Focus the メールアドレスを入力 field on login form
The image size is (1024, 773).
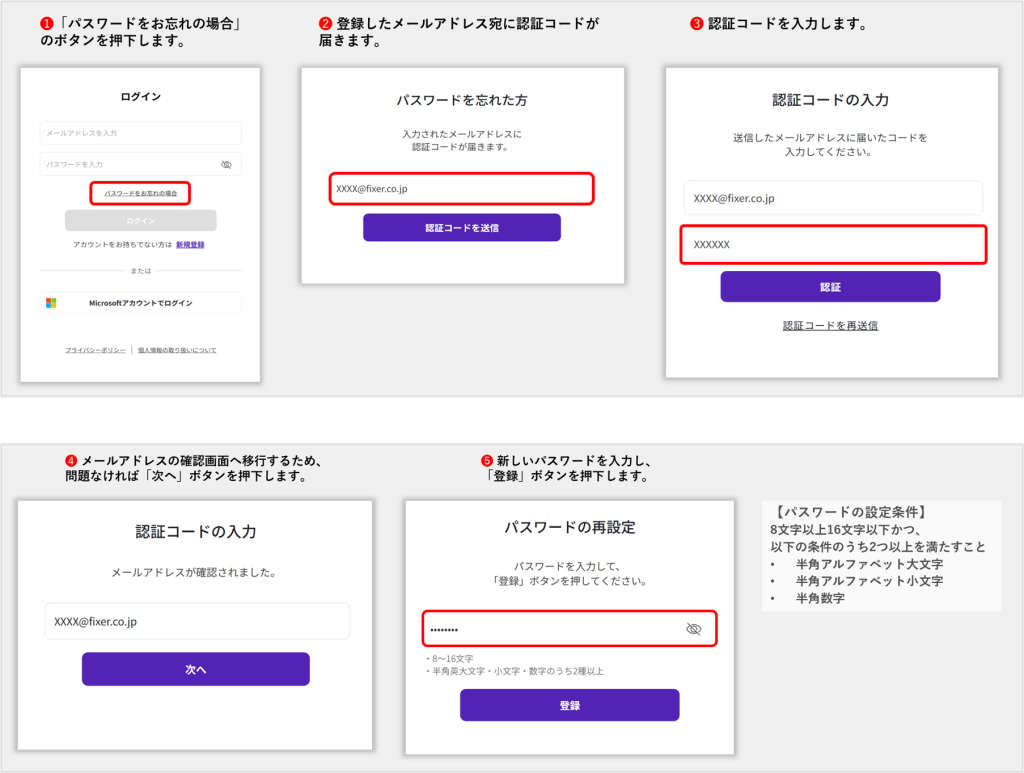pyautogui.click(x=140, y=133)
